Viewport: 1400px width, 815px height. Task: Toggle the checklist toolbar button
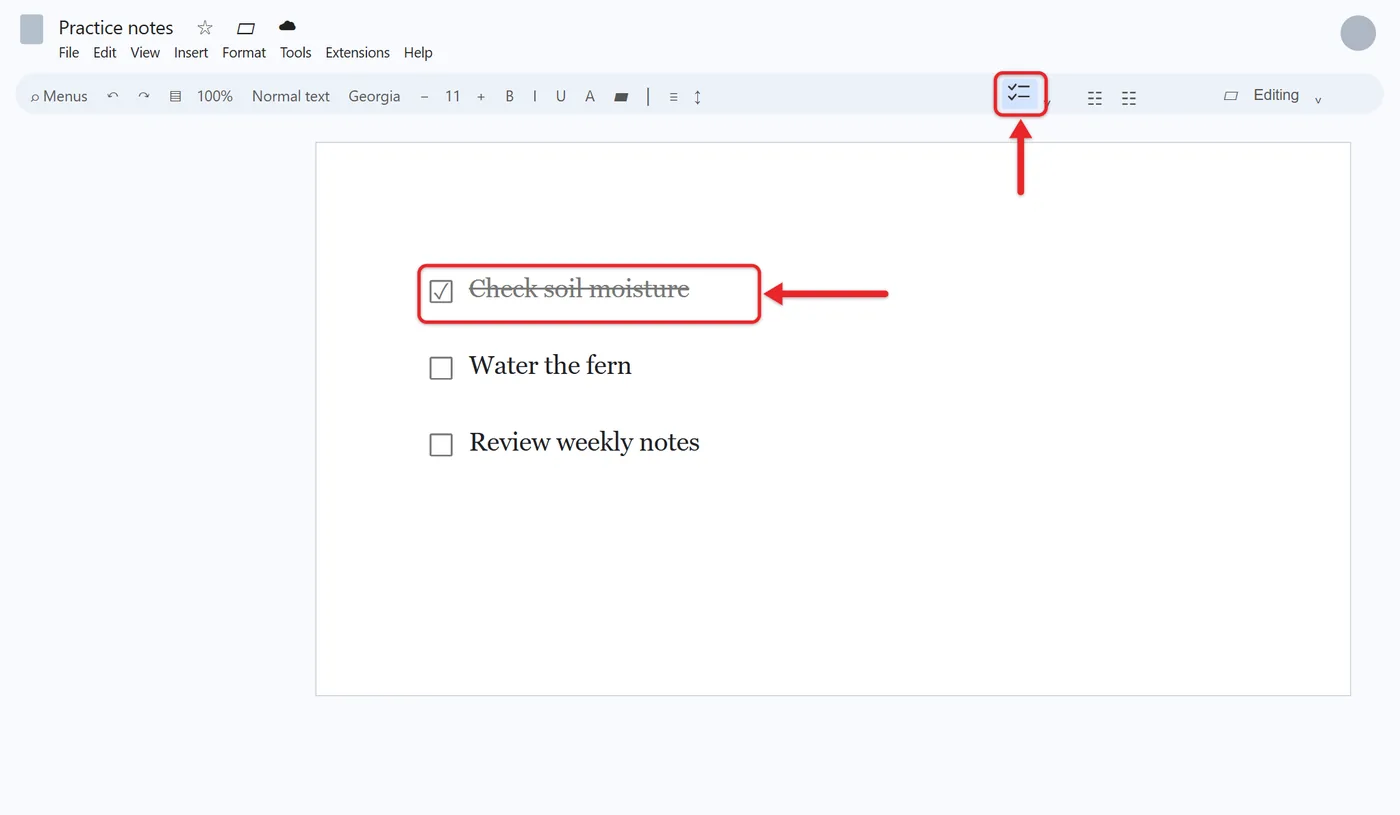pyautogui.click(x=1019, y=93)
